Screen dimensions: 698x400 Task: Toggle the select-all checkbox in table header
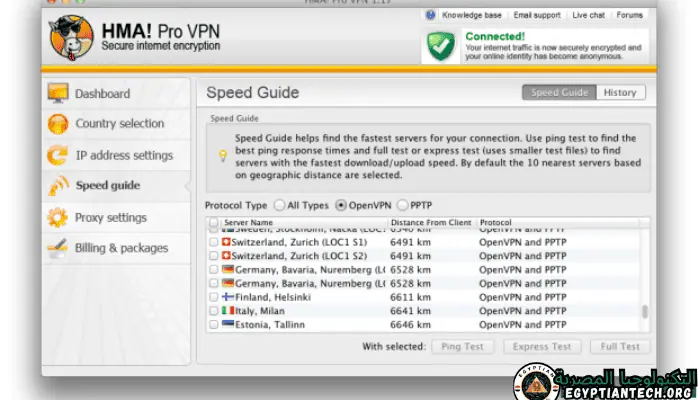(213, 222)
